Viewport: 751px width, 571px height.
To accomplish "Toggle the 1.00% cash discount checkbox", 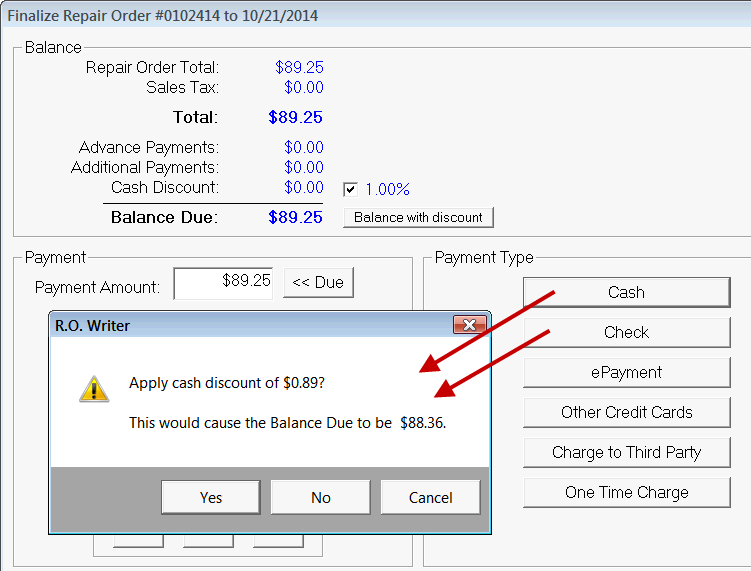I will pyautogui.click(x=350, y=189).
